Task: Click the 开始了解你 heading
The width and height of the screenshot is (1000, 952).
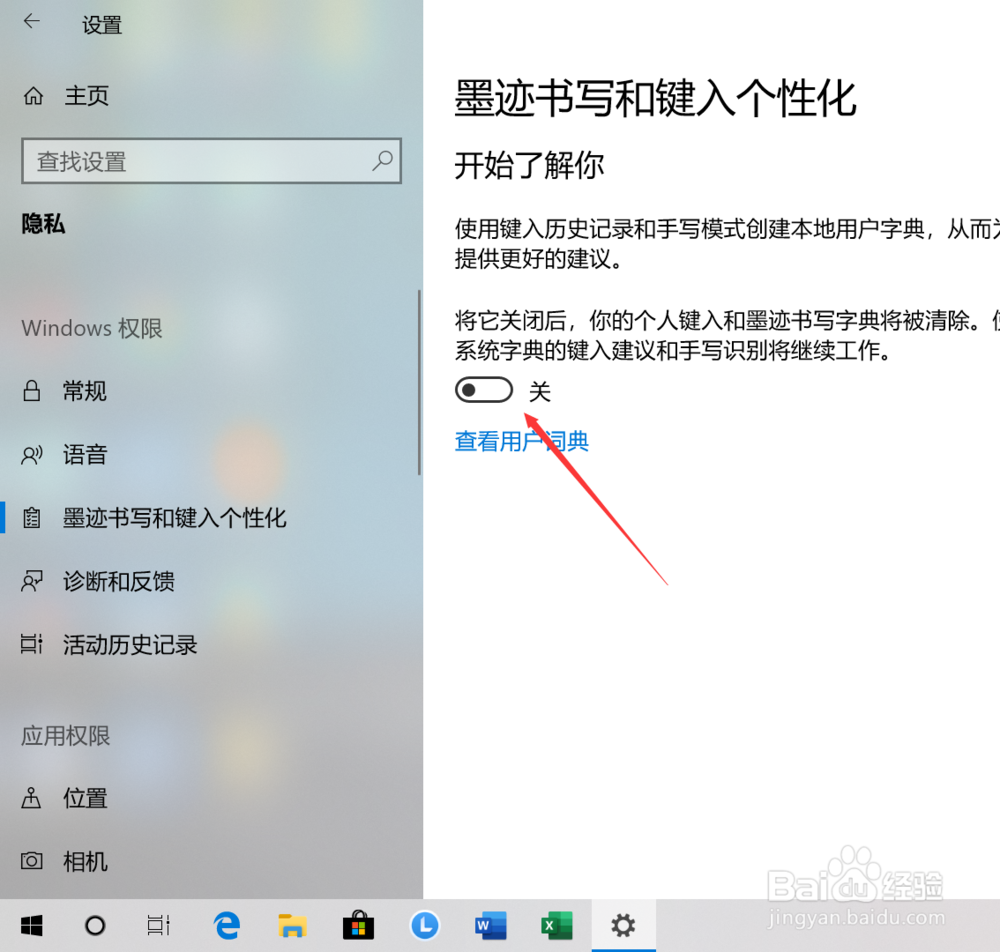Action: (x=529, y=166)
